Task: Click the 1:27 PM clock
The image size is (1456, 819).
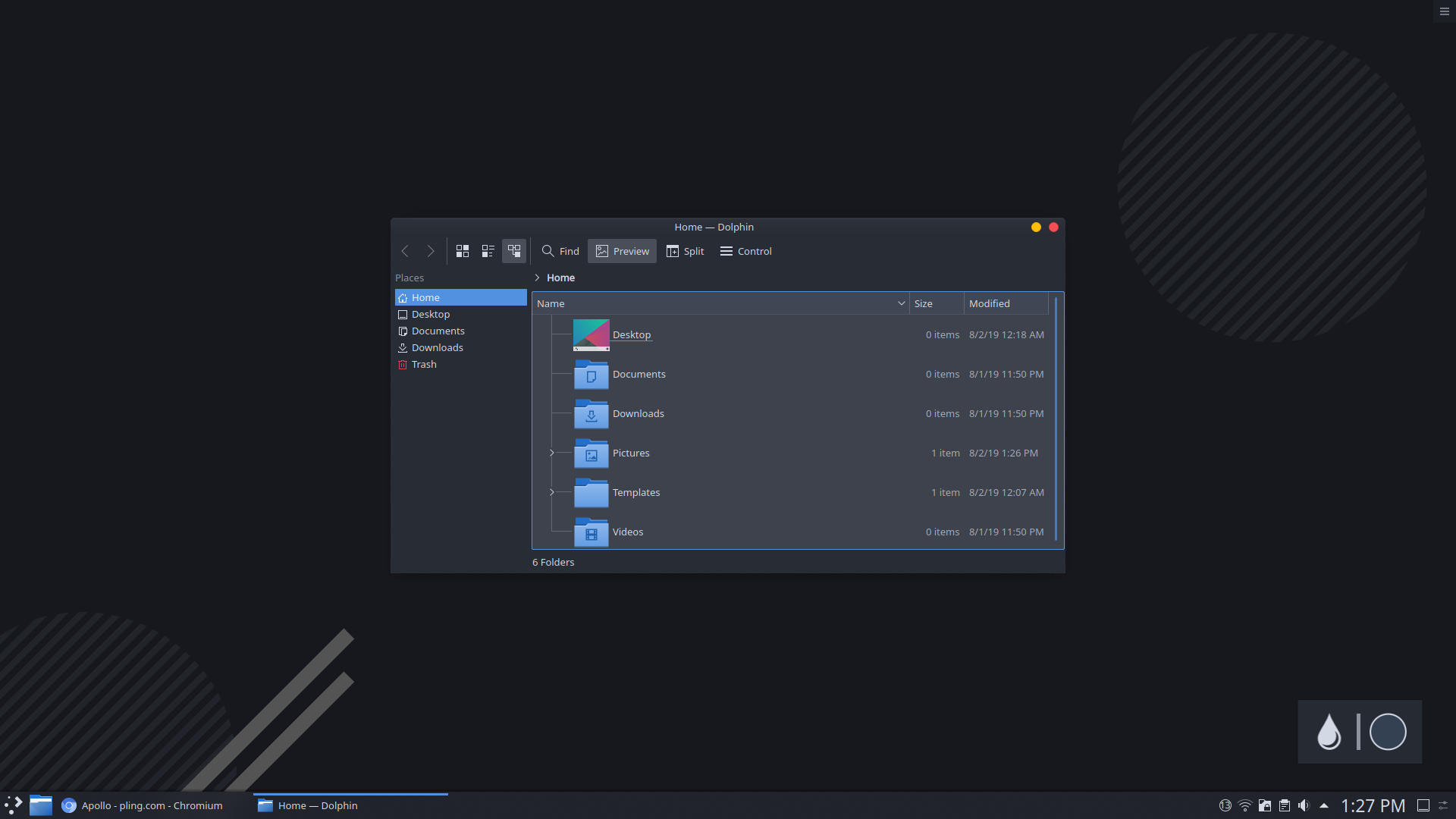Action: [x=1373, y=805]
